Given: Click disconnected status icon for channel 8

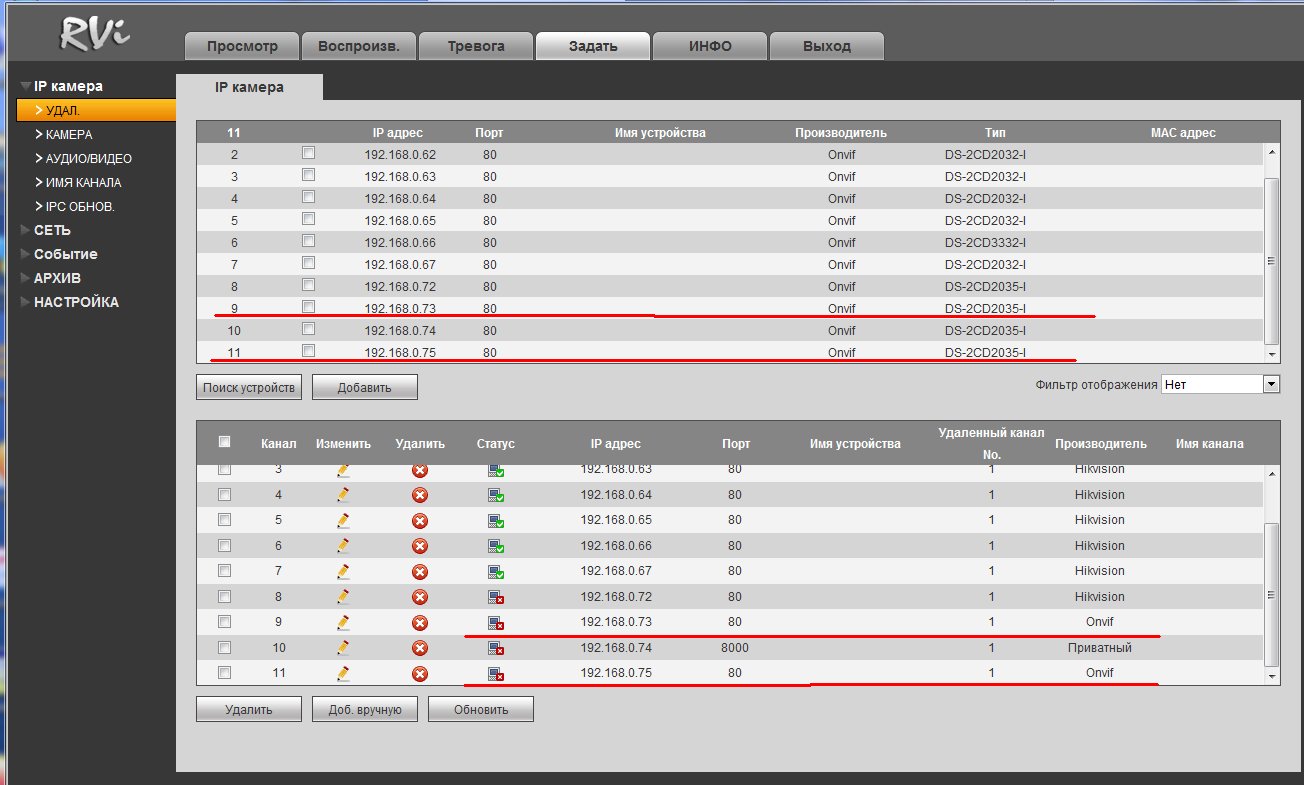Looking at the screenshot, I should (x=496, y=597).
